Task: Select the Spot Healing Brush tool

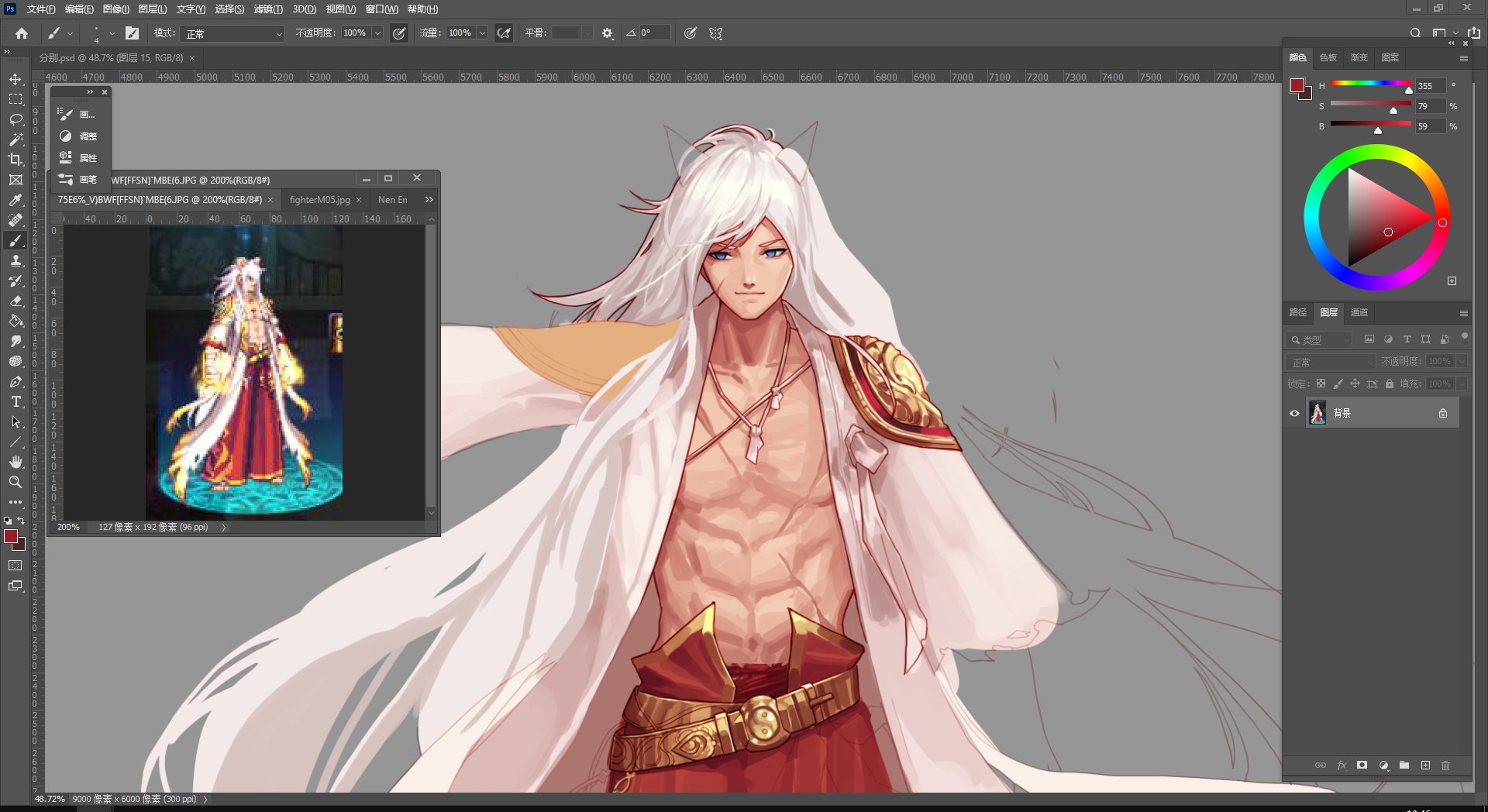Action: 15,220
